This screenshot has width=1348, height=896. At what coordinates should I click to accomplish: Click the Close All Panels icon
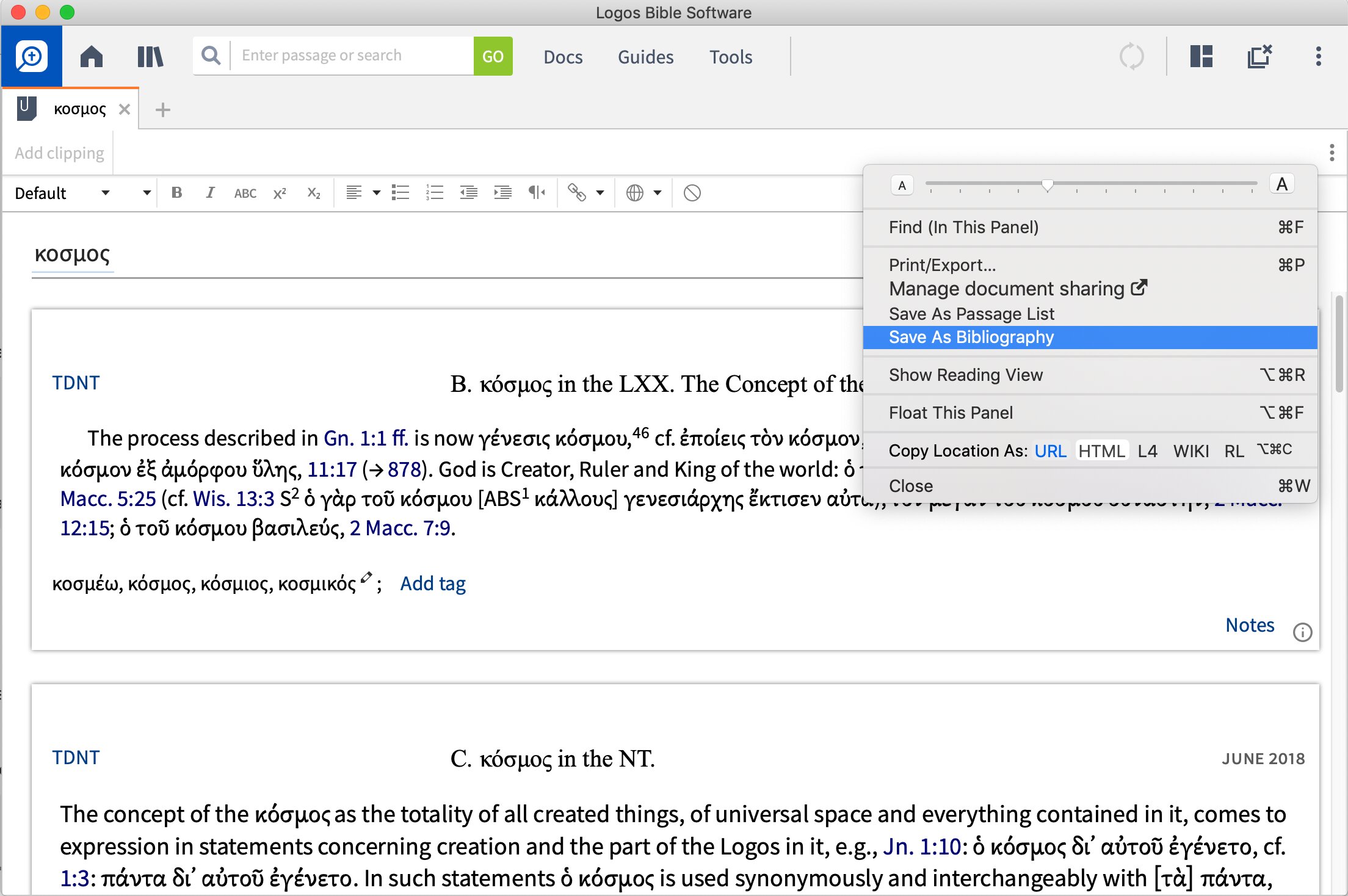pos(1259,57)
